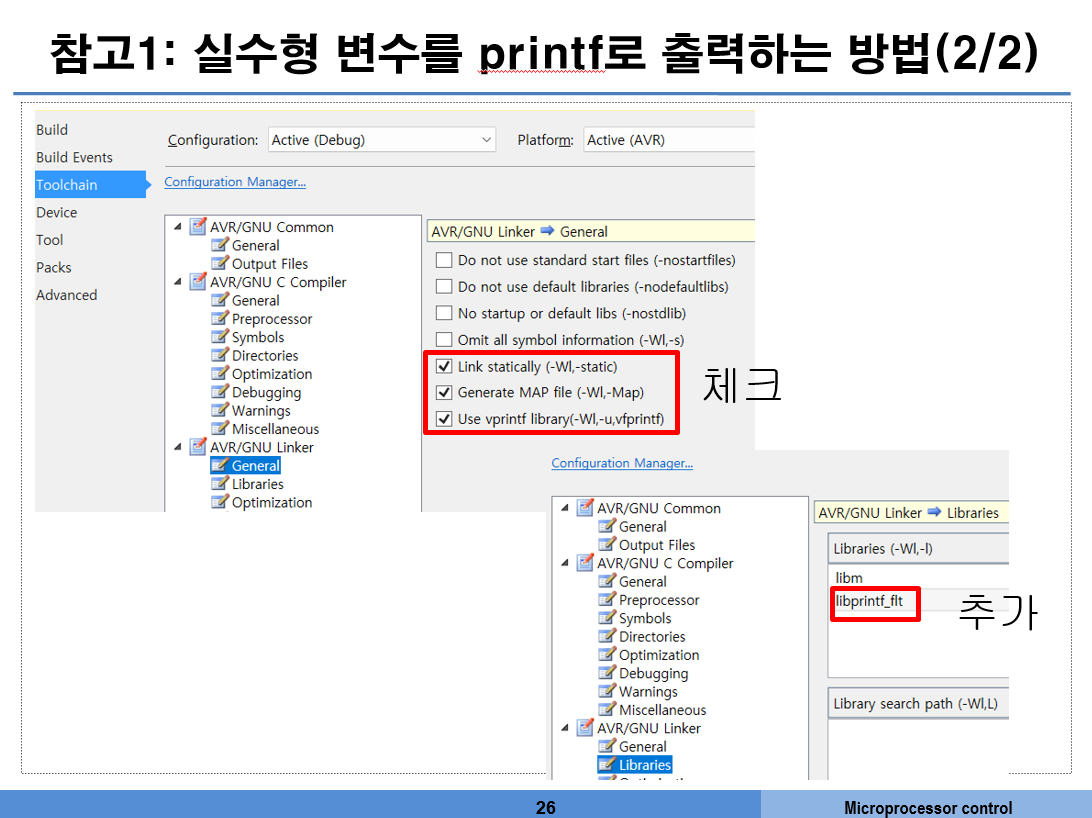Open the Device tab
1092x818 pixels.
(56, 212)
